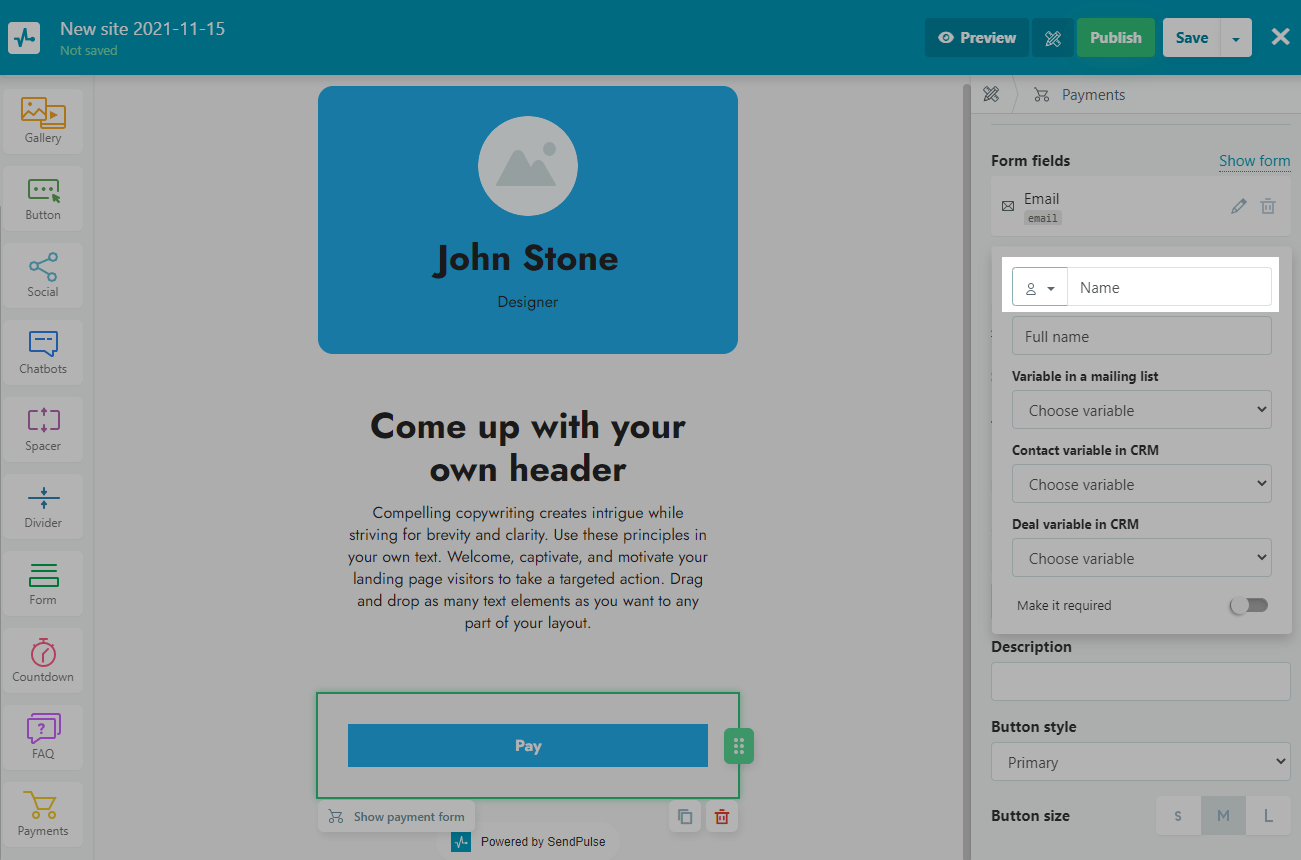Pick the FAQ widget

[x=43, y=737]
